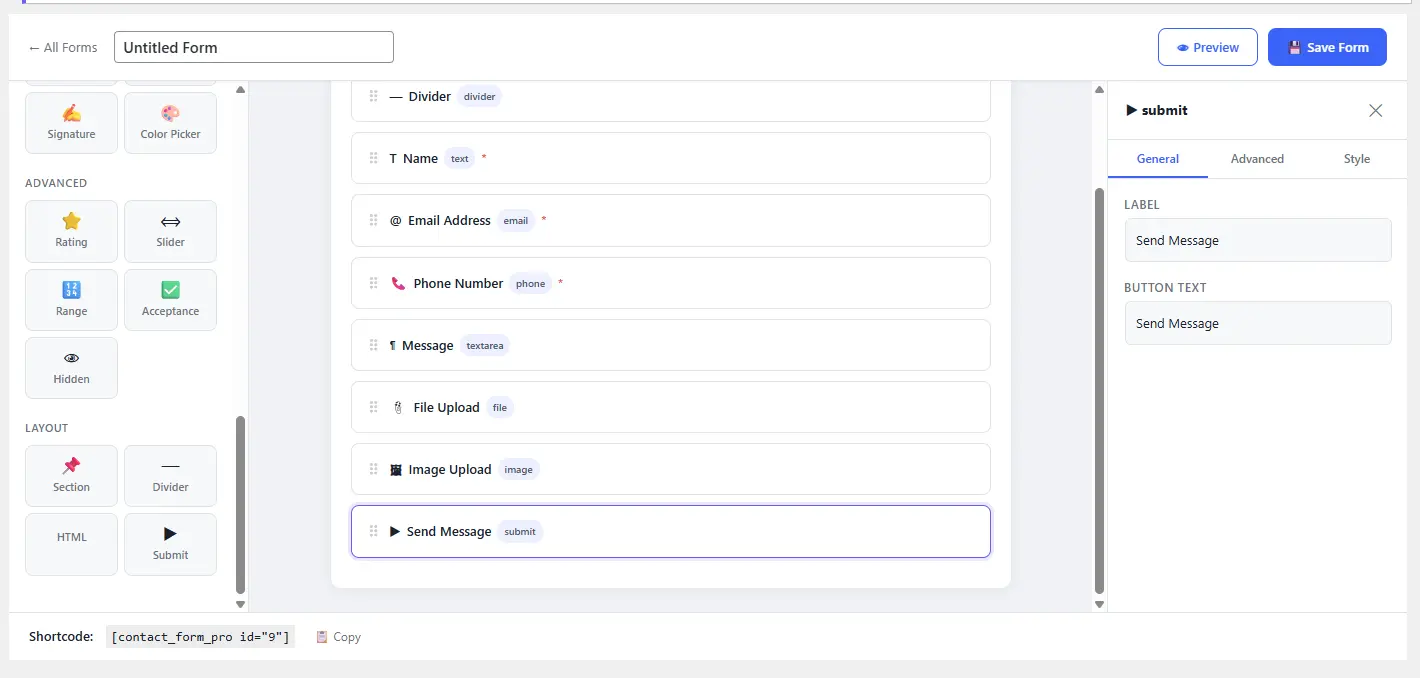
Task: Click the phone icon in Phone Number row
Action: pyautogui.click(x=398, y=283)
